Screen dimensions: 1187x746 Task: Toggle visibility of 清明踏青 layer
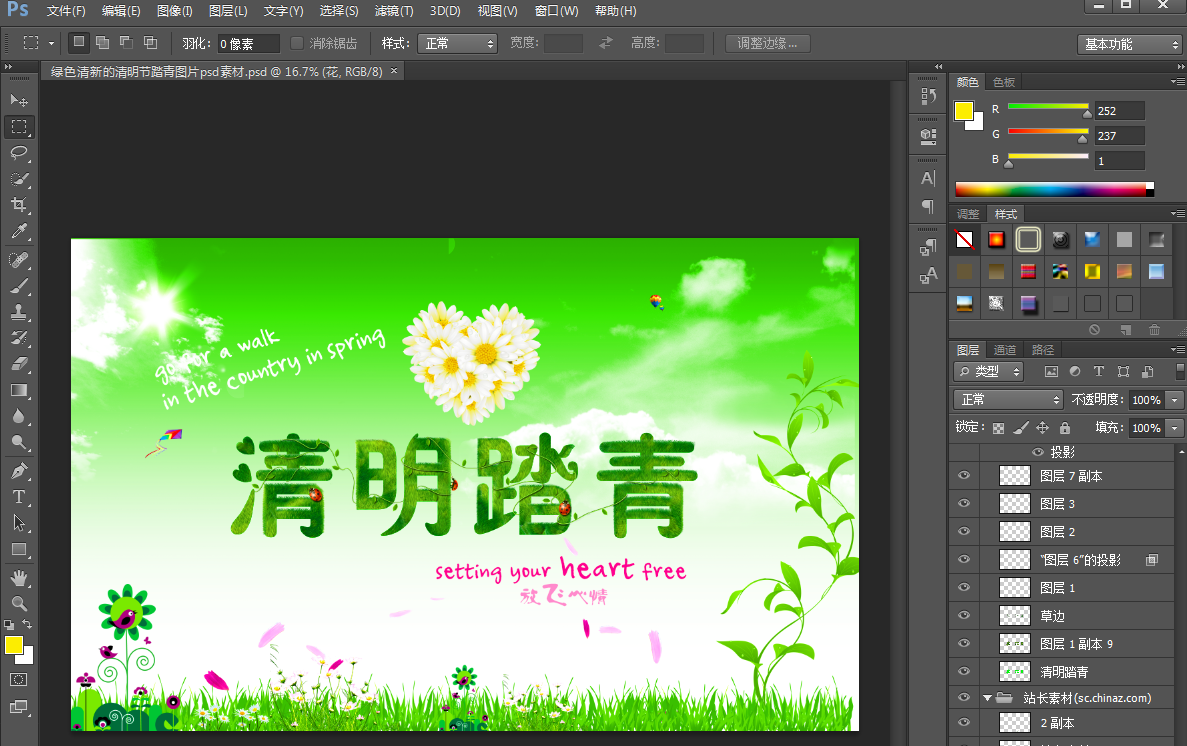click(x=964, y=672)
